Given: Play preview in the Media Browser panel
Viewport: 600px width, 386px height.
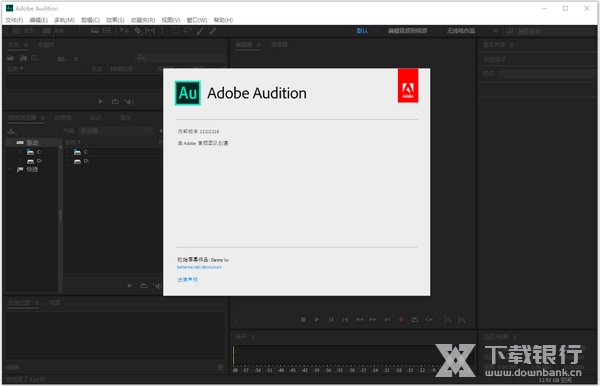Looking at the screenshot, I should [x=129, y=286].
